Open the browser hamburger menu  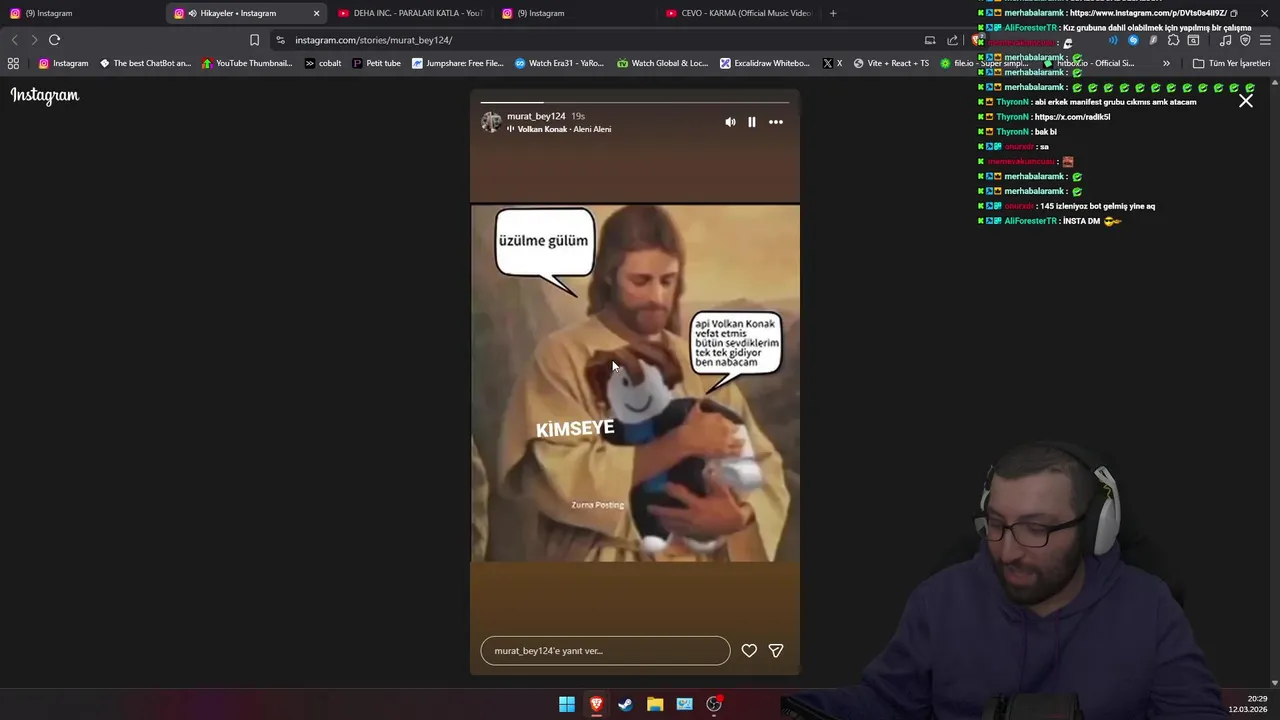[x=1265, y=40]
